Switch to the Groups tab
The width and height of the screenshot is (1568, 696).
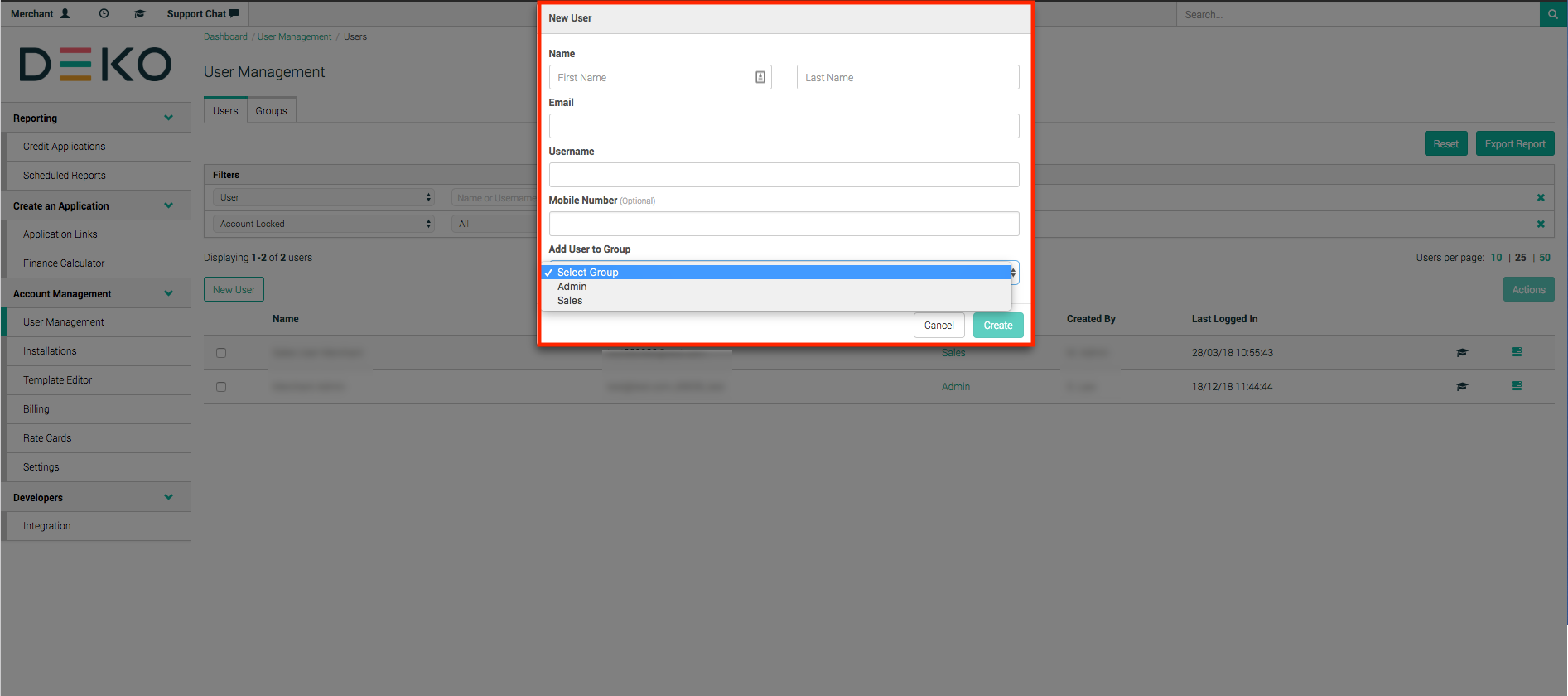point(272,110)
